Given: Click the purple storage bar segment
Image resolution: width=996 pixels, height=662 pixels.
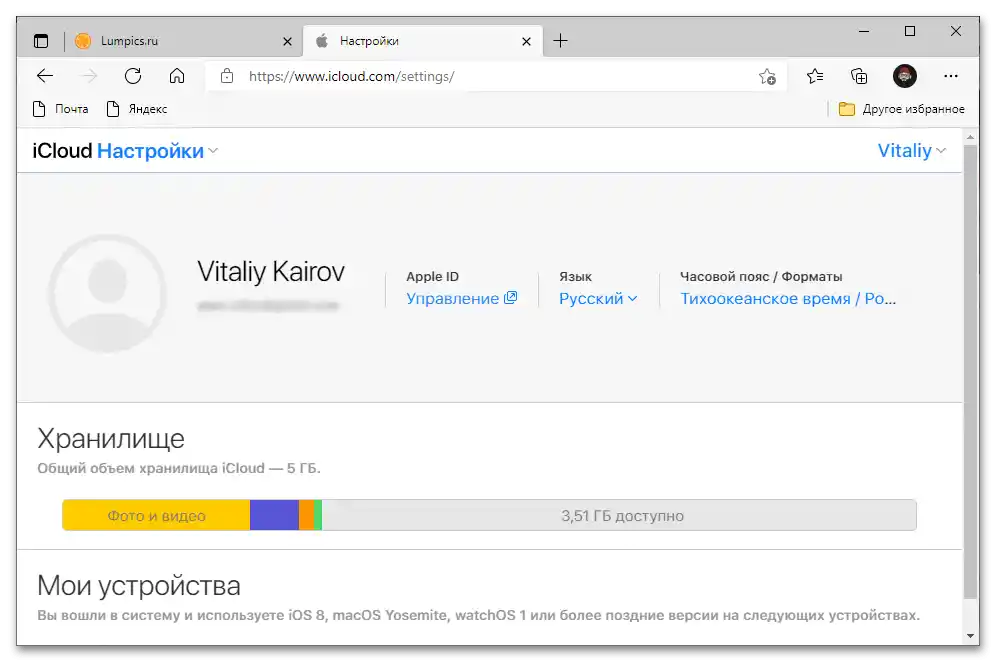Looking at the screenshot, I should pos(274,515).
